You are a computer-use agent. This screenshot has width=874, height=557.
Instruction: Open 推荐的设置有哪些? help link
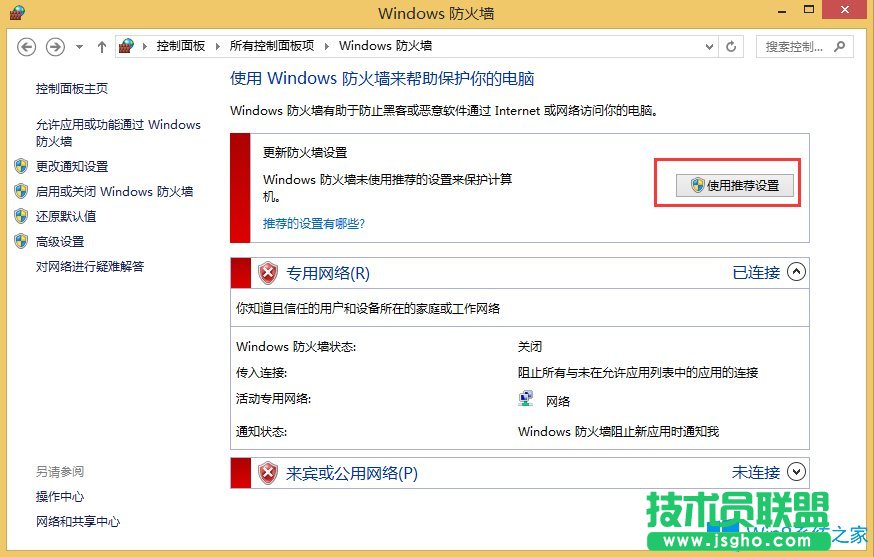[314, 224]
